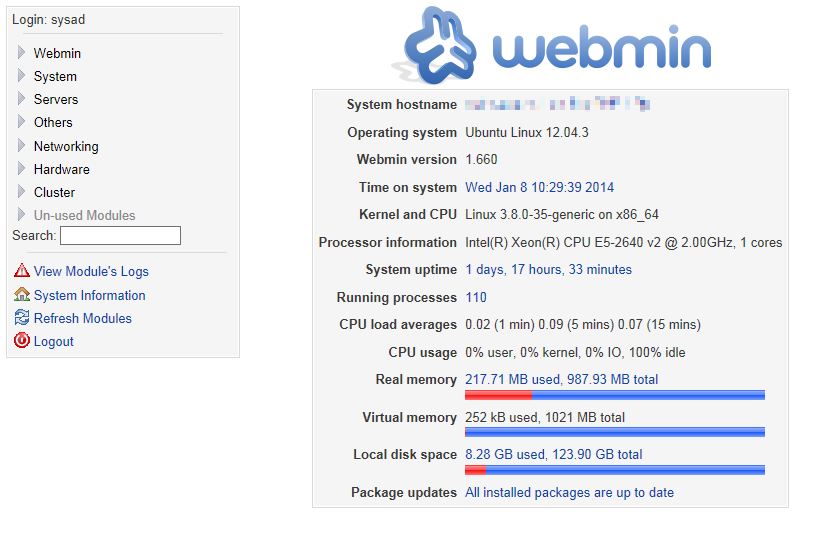Focus the module Search text field
The image size is (826, 536).
pyautogui.click(x=120, y=236)
